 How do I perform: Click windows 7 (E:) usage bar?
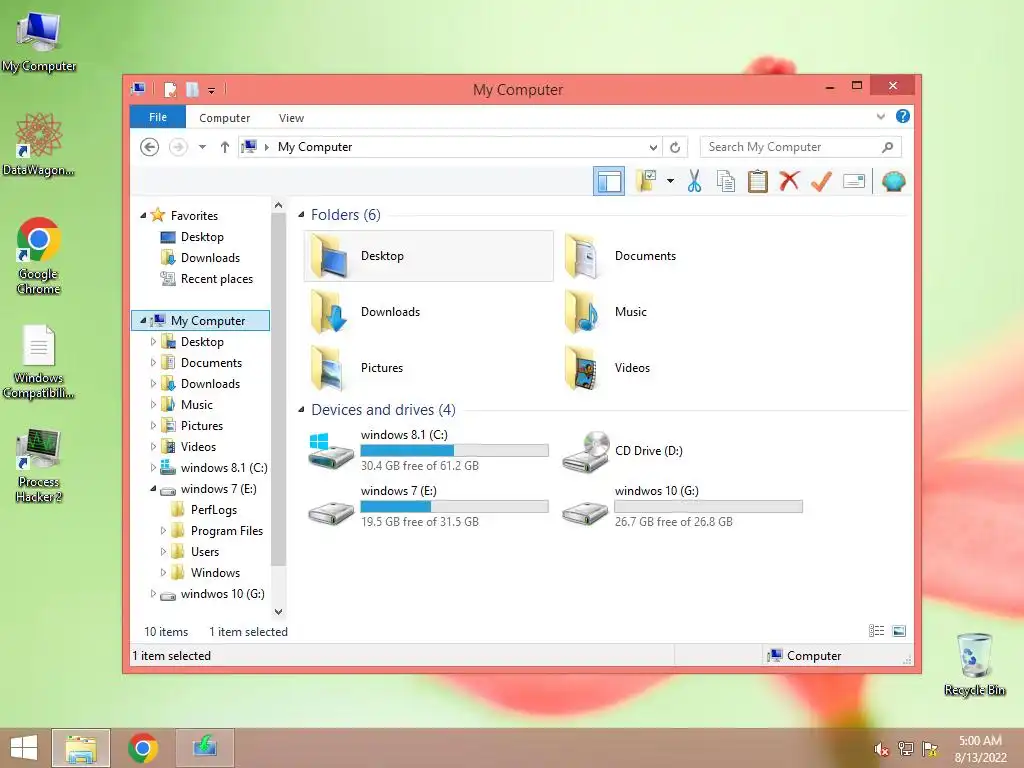tap(455, 506)
